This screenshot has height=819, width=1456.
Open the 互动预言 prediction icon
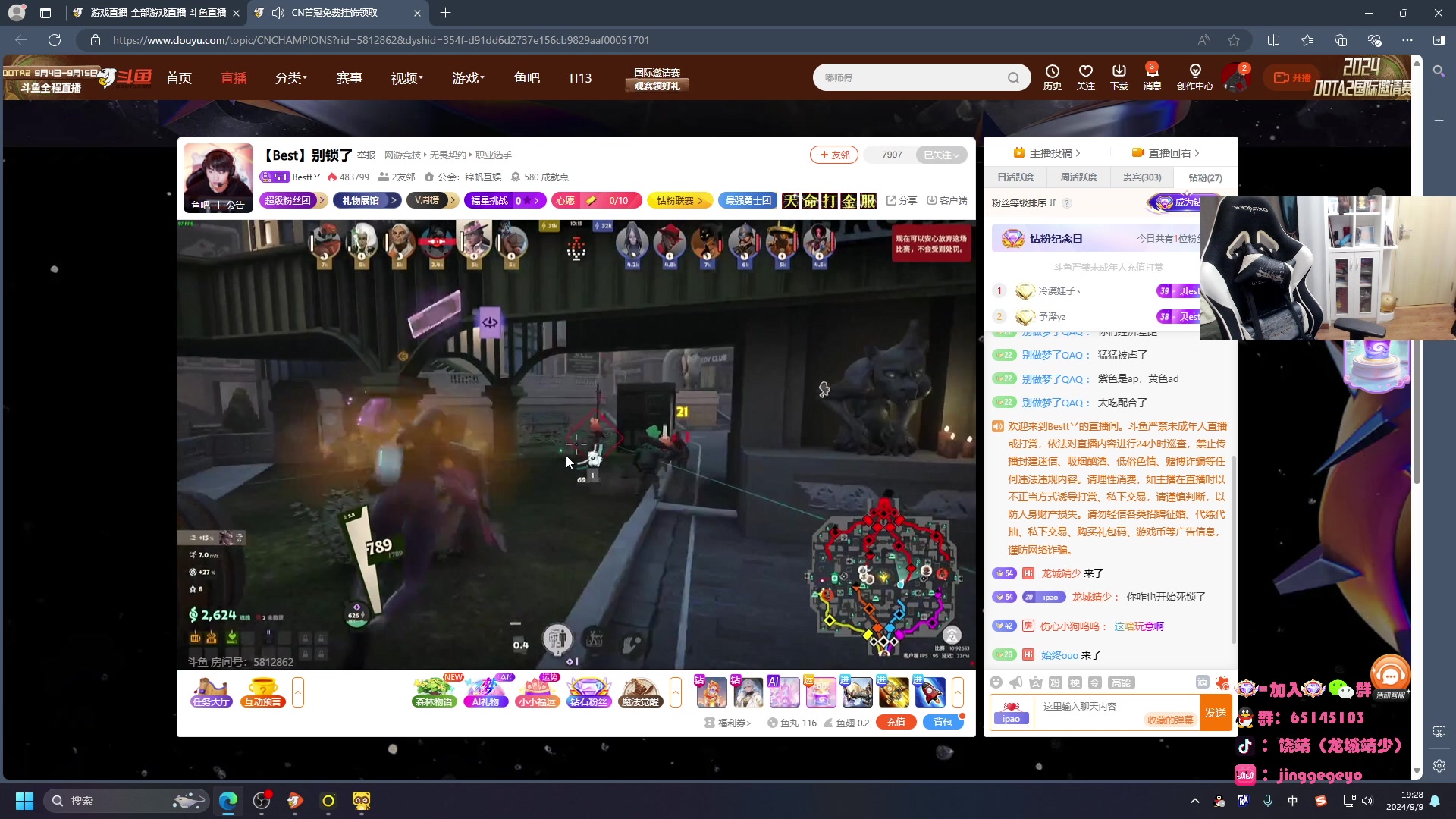[x=262, y=692]
